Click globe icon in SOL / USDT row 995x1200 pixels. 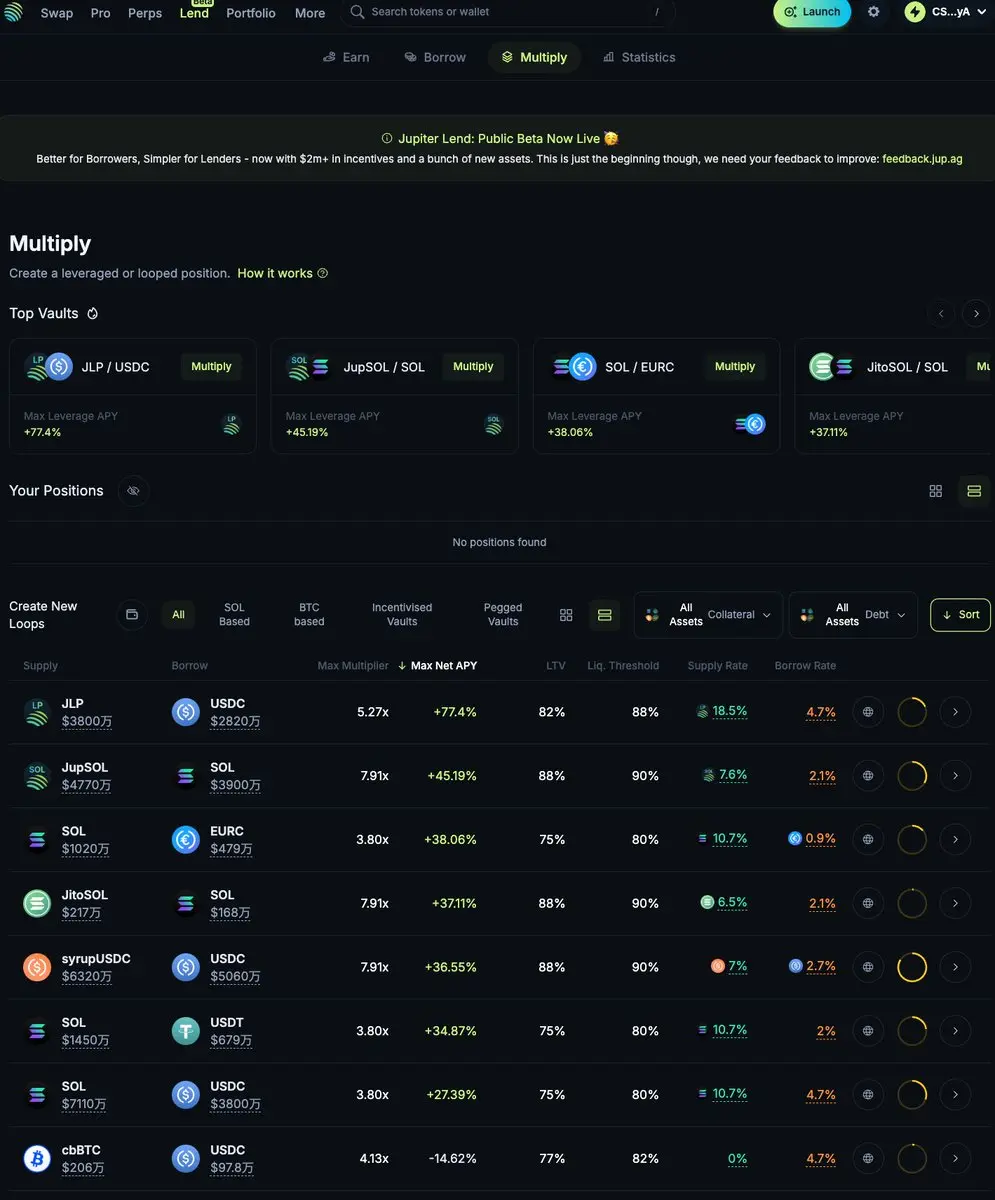click(868, 1031)
